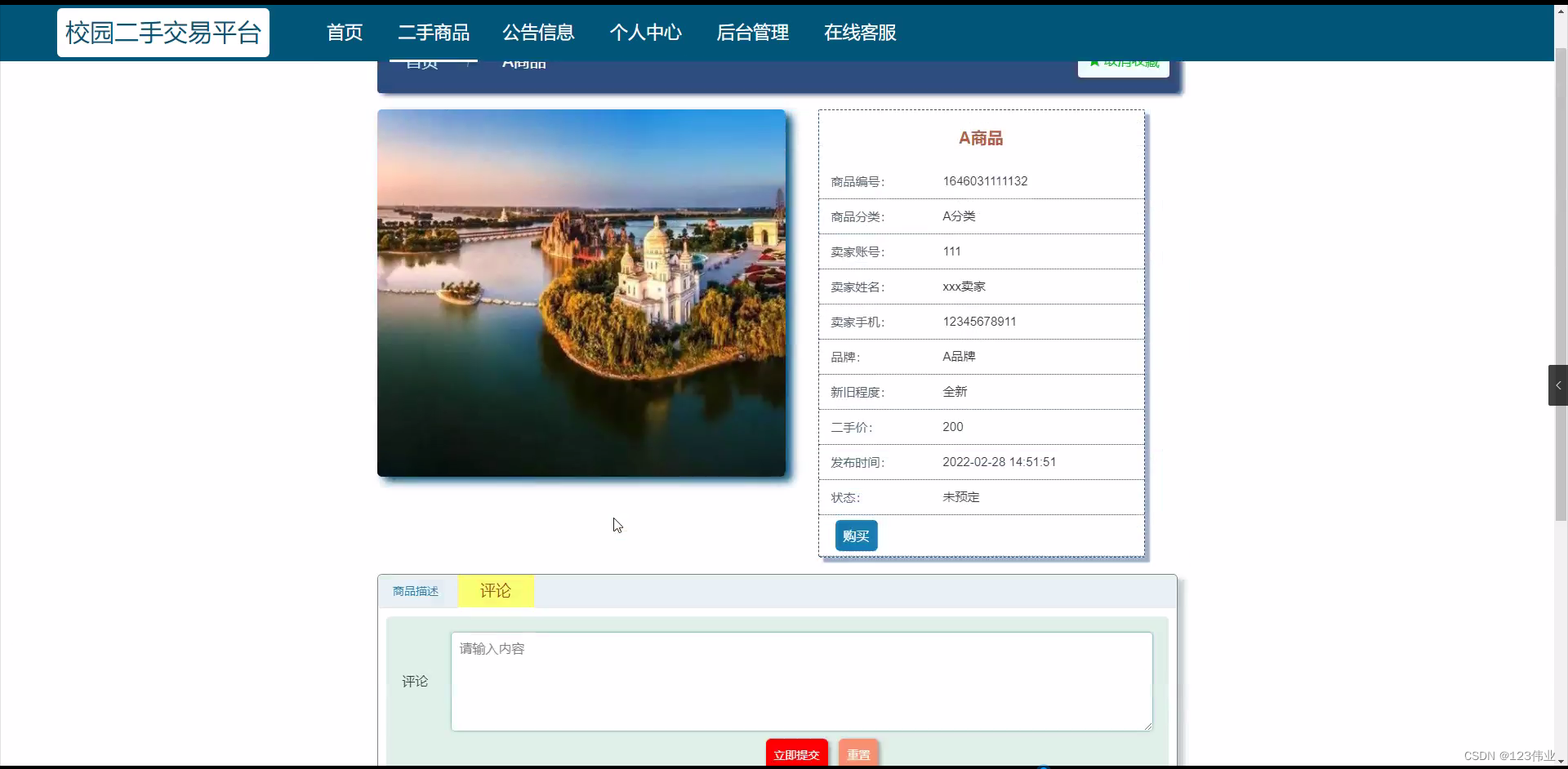Open the 后台管理 section
Screen dimensions: 1568x769
pos(752,33)
